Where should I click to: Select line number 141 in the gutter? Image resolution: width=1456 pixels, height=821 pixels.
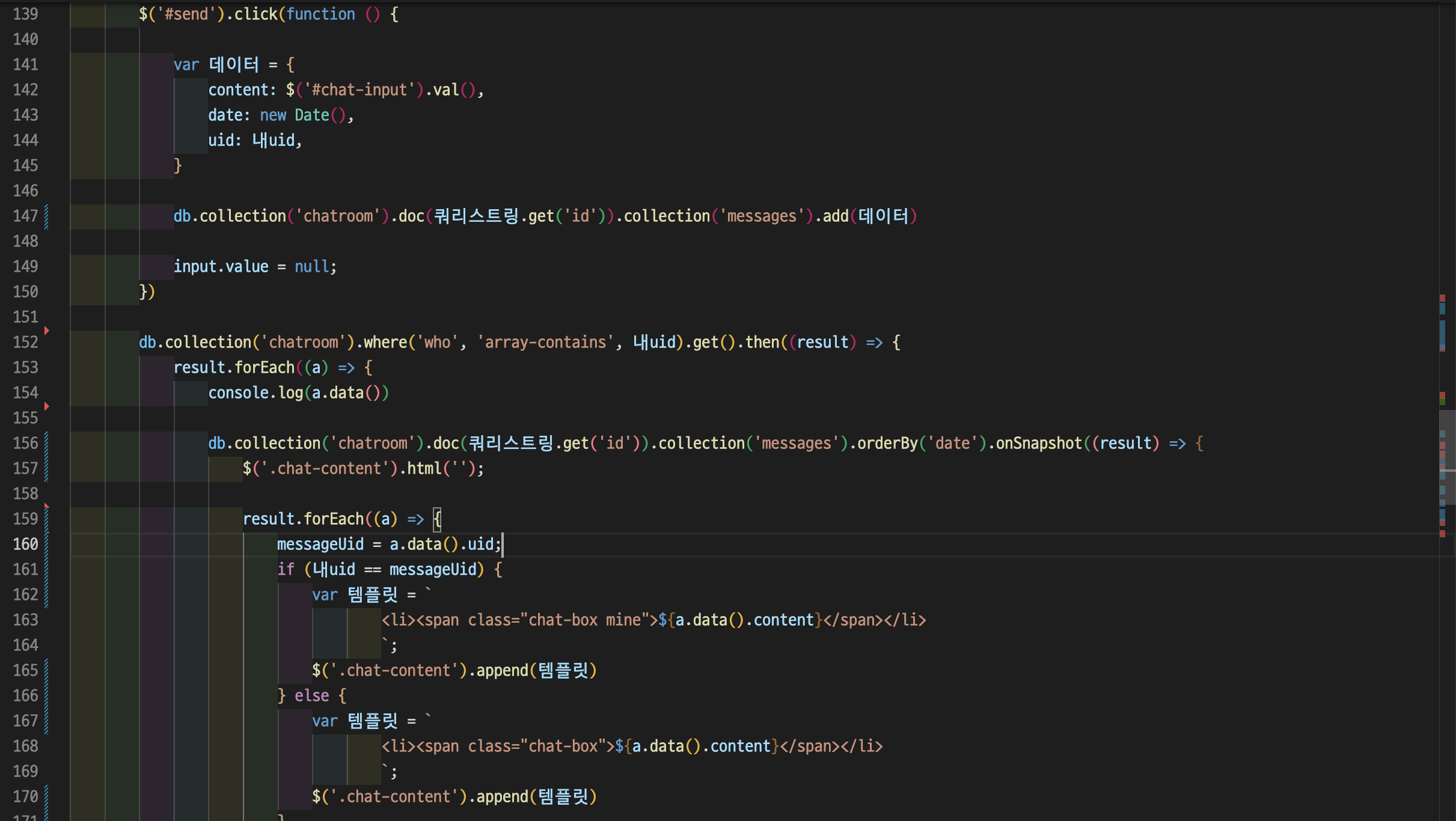(25, 65)
